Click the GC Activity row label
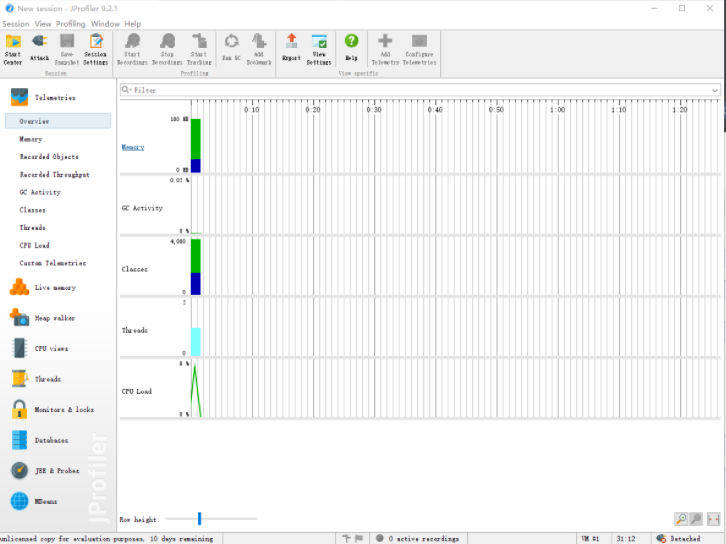 click(x=142, y=208)
